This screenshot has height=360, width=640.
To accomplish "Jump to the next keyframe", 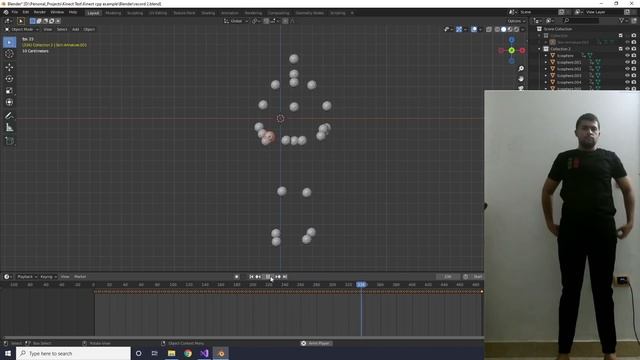I will 278,277.
